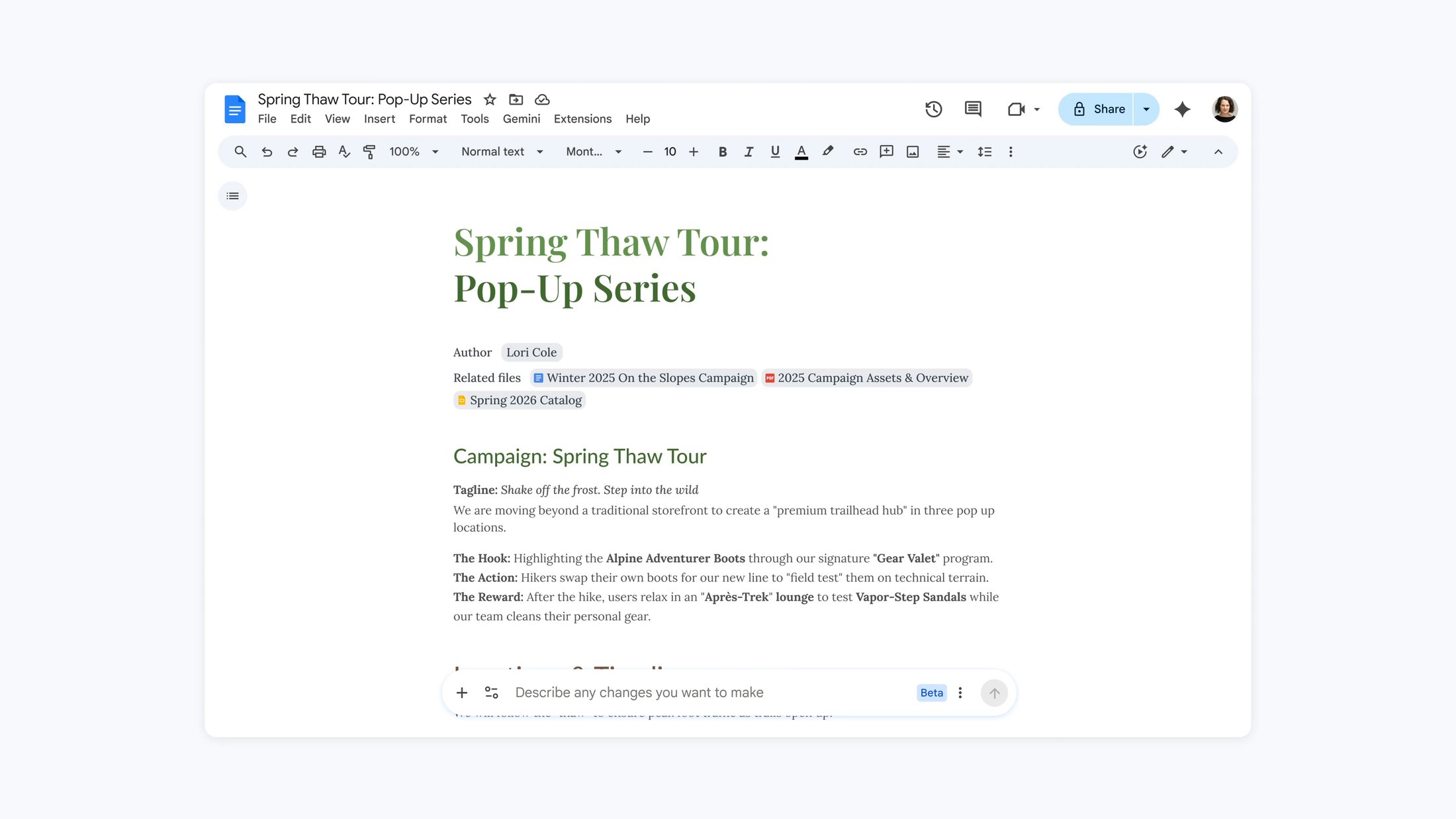Toggle underline formatting
The height and width of the screenshot is (819, 1456).
tap(775, 152)
